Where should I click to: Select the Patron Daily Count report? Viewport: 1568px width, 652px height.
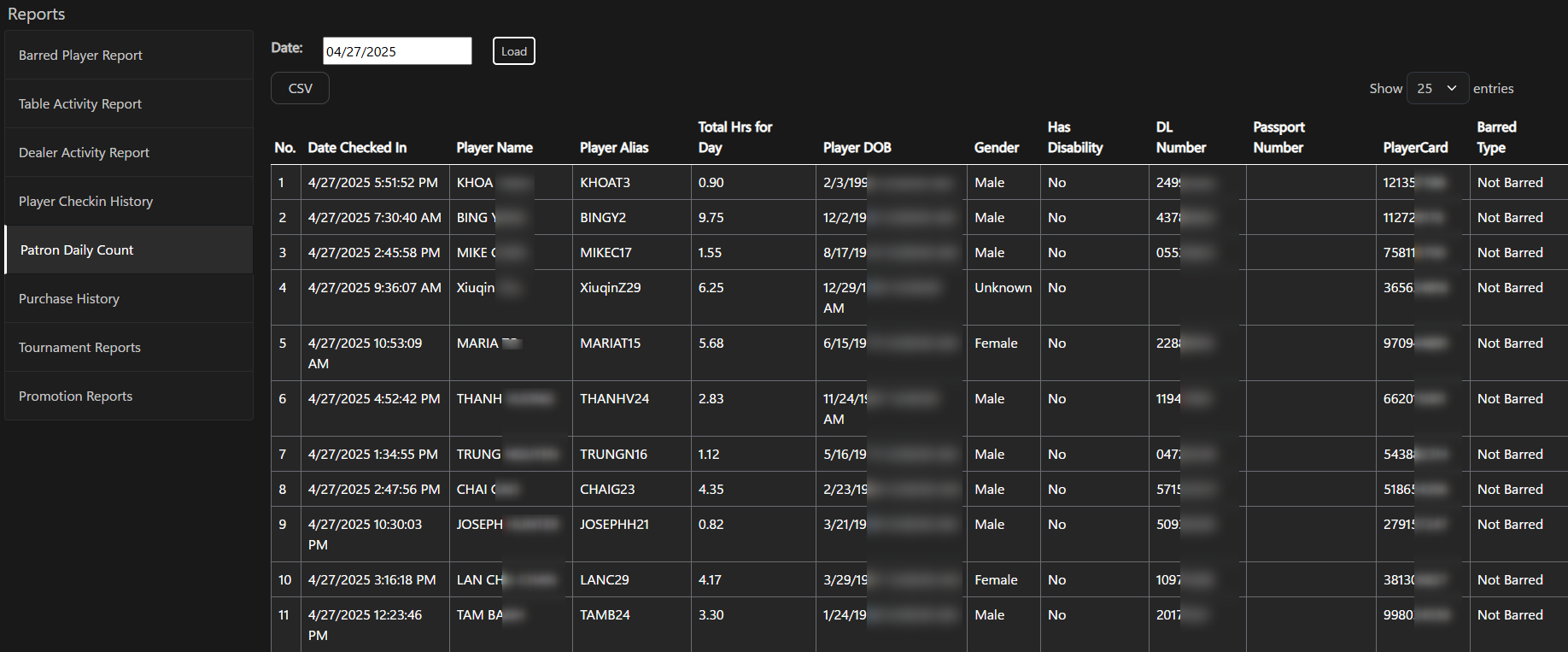pyautogui.click(x=77, y=250)
